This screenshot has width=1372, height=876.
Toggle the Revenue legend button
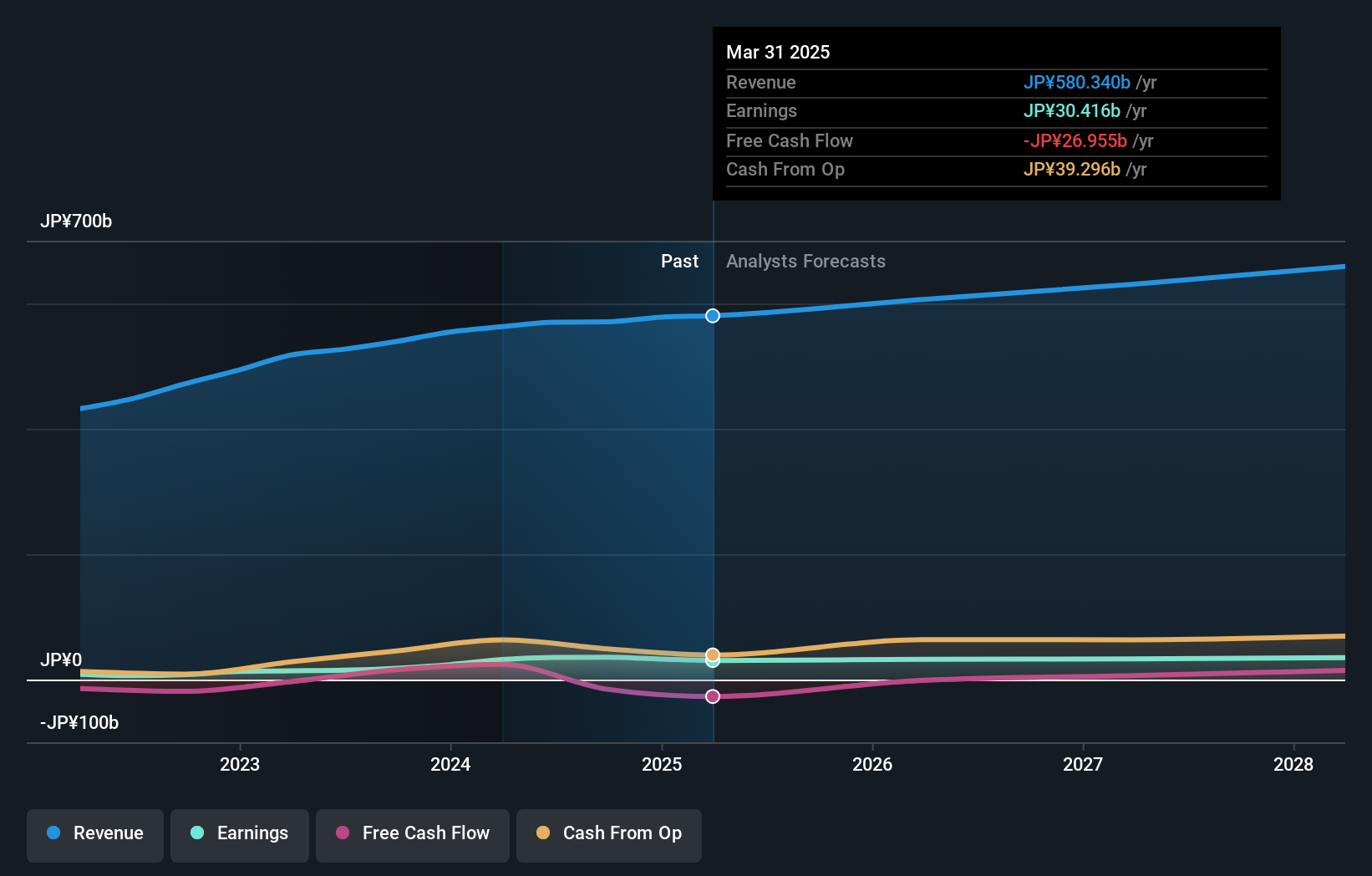(95, 835)
